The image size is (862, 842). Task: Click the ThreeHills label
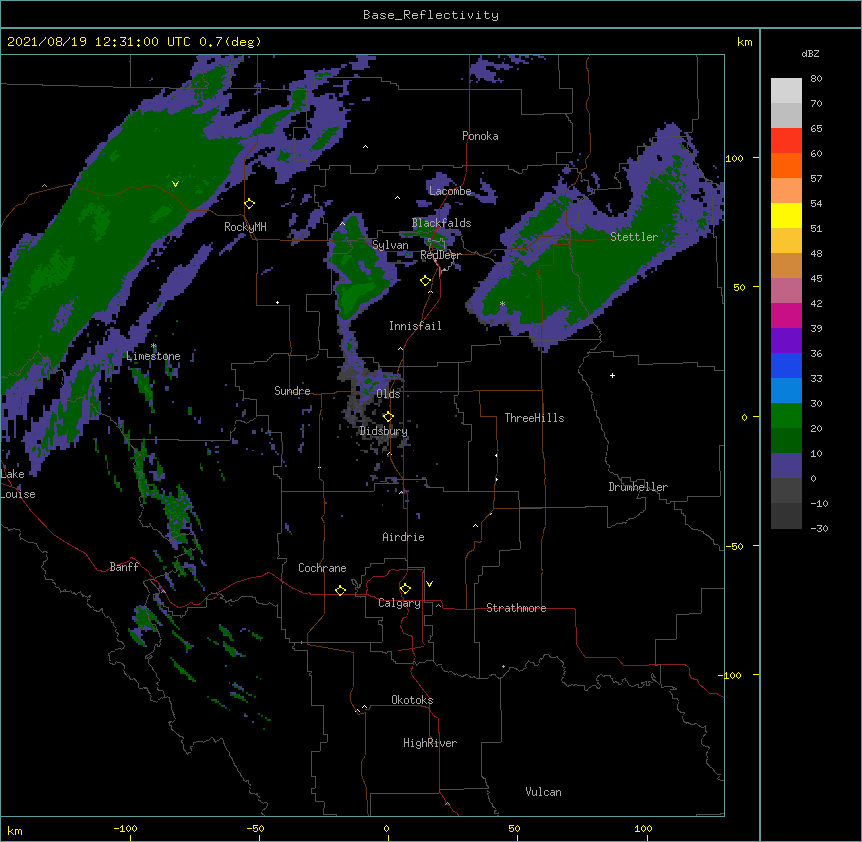(x=534, y=418)
